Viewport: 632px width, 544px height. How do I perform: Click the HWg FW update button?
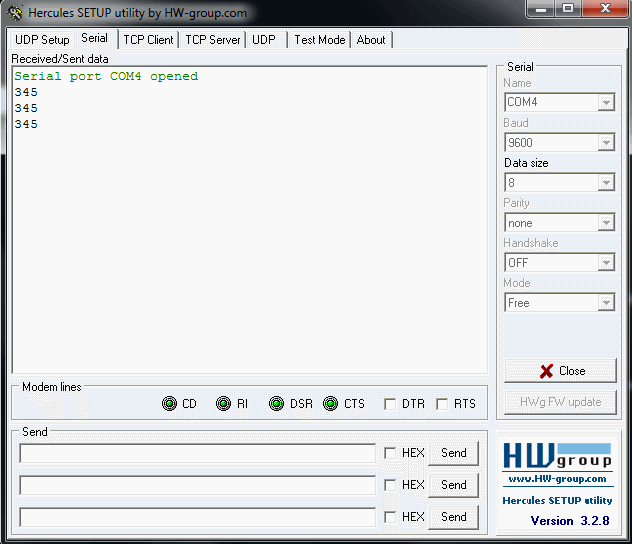point(560,402)
